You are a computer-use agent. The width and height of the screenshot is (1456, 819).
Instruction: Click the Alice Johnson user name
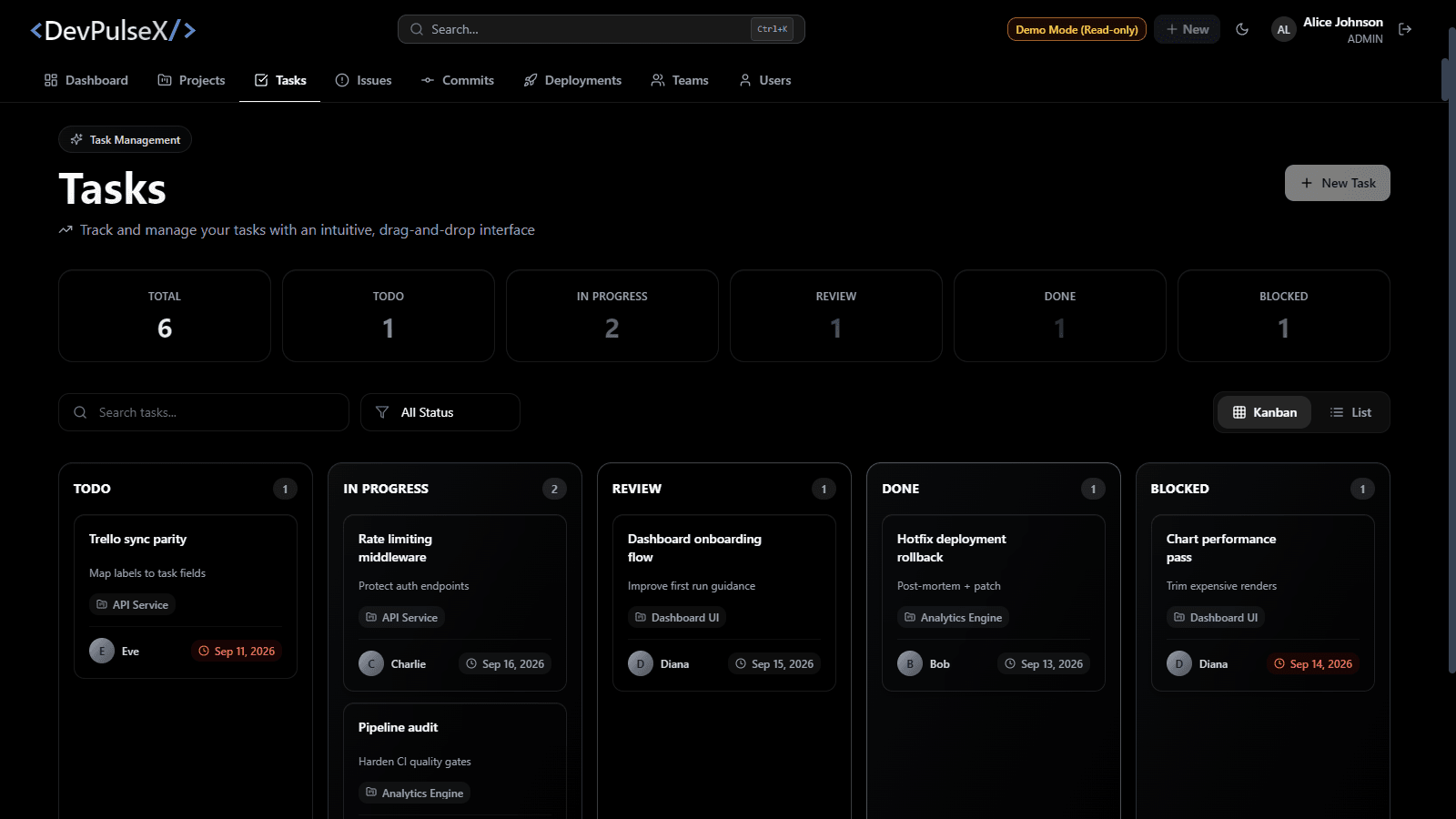[x=1342, y=22]
